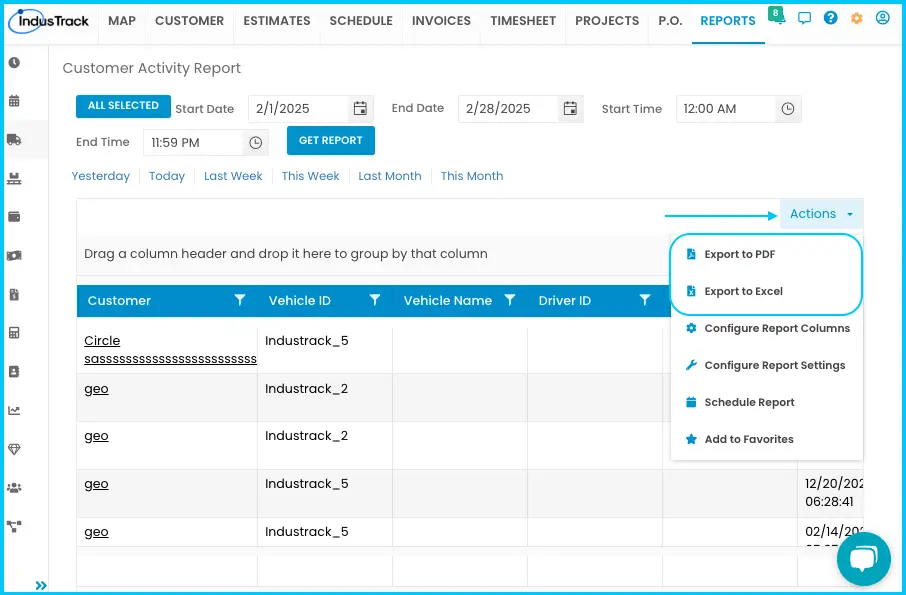Open the Circle customer link
This screenshot has height=595, width=906.
170,349
